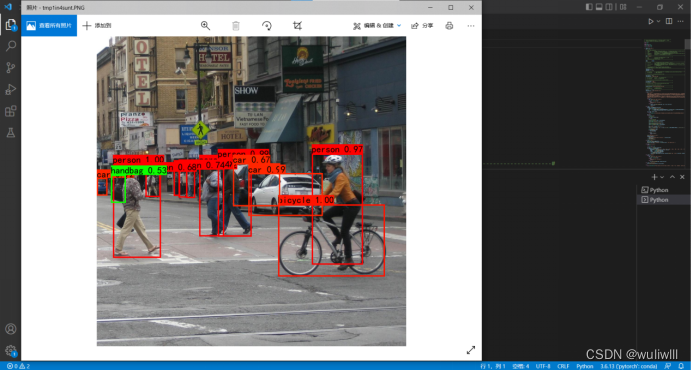
Task: Open the Photos more options ellipsis
Action: (471, 26)
